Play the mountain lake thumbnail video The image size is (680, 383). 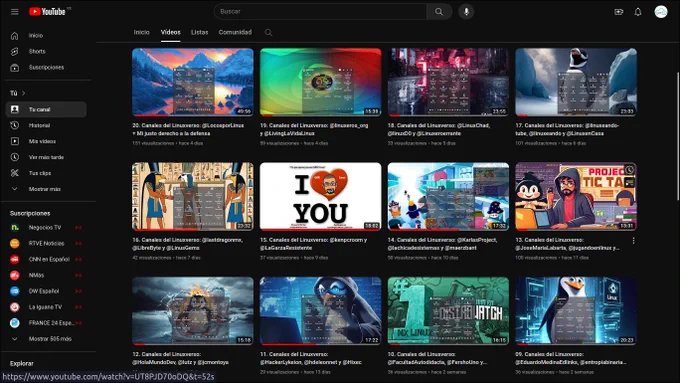coord(193,82)
